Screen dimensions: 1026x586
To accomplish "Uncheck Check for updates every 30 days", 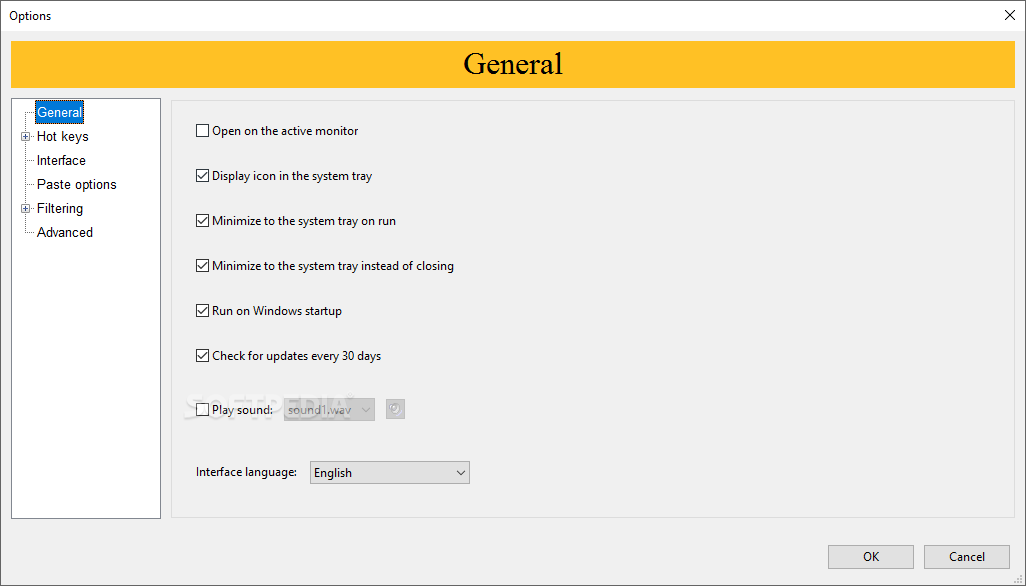I will pos(203,356).
